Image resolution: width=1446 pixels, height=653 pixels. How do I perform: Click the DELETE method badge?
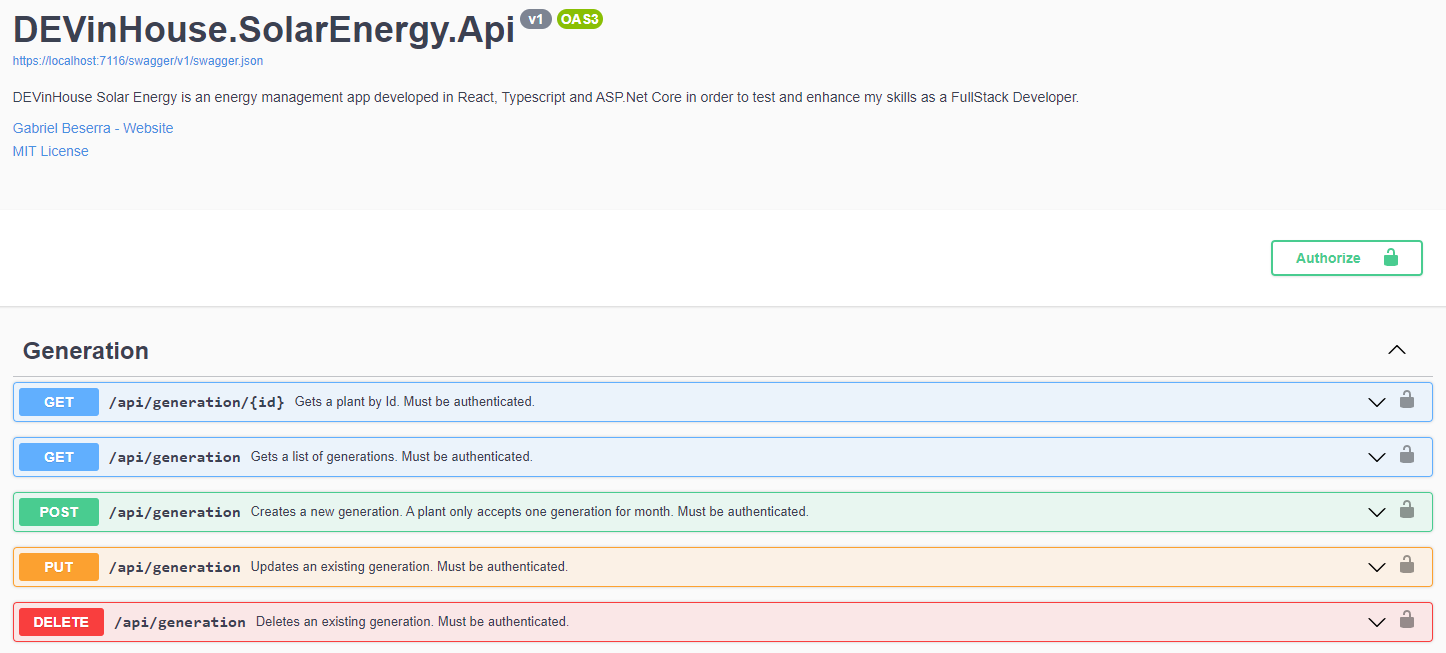tap(60, 621)
